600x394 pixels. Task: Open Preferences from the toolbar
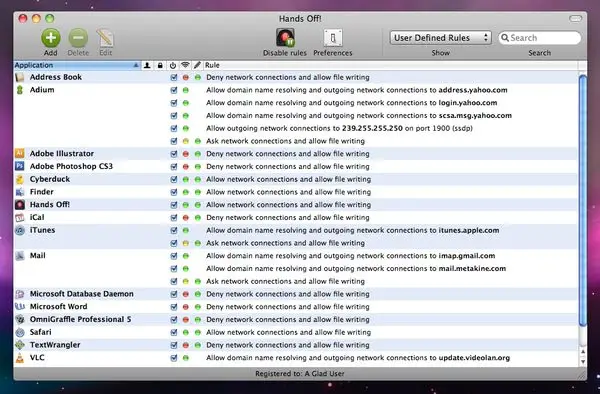333,37
